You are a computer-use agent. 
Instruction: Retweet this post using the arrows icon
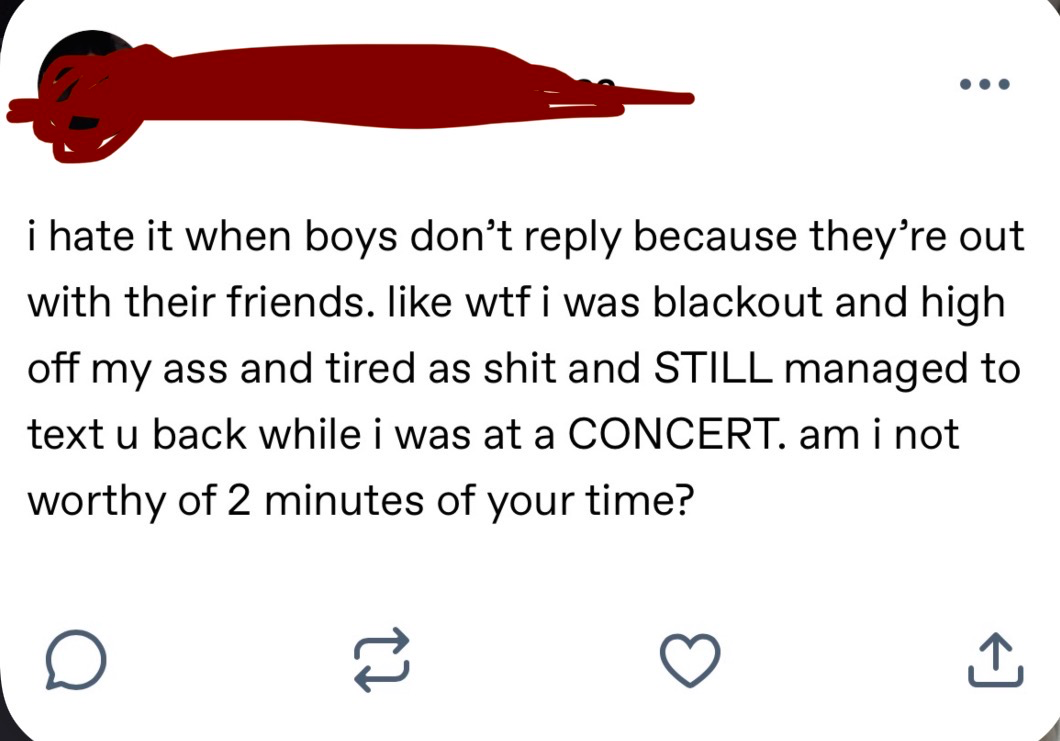coord(382,659)
